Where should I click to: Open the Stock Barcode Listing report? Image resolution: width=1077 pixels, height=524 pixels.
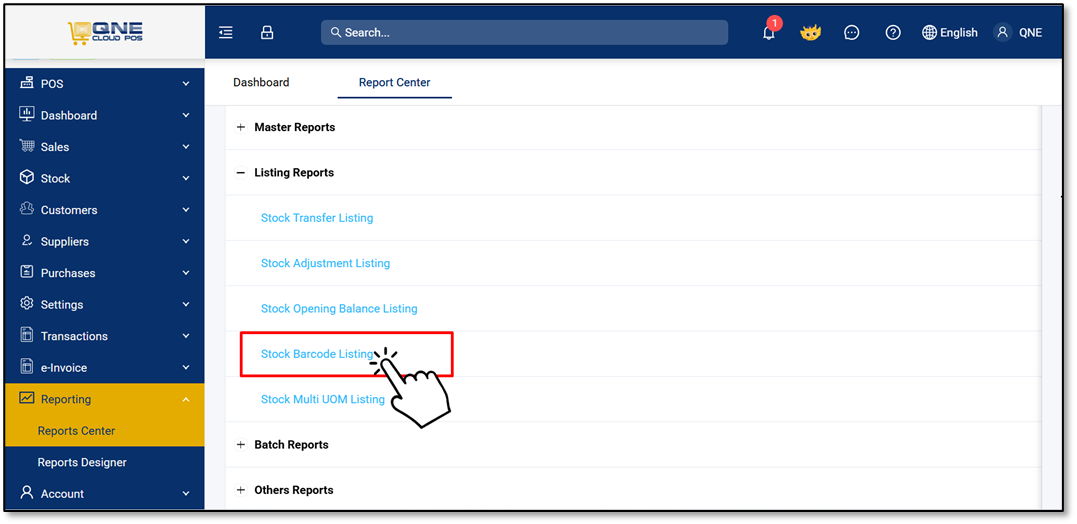317,354
